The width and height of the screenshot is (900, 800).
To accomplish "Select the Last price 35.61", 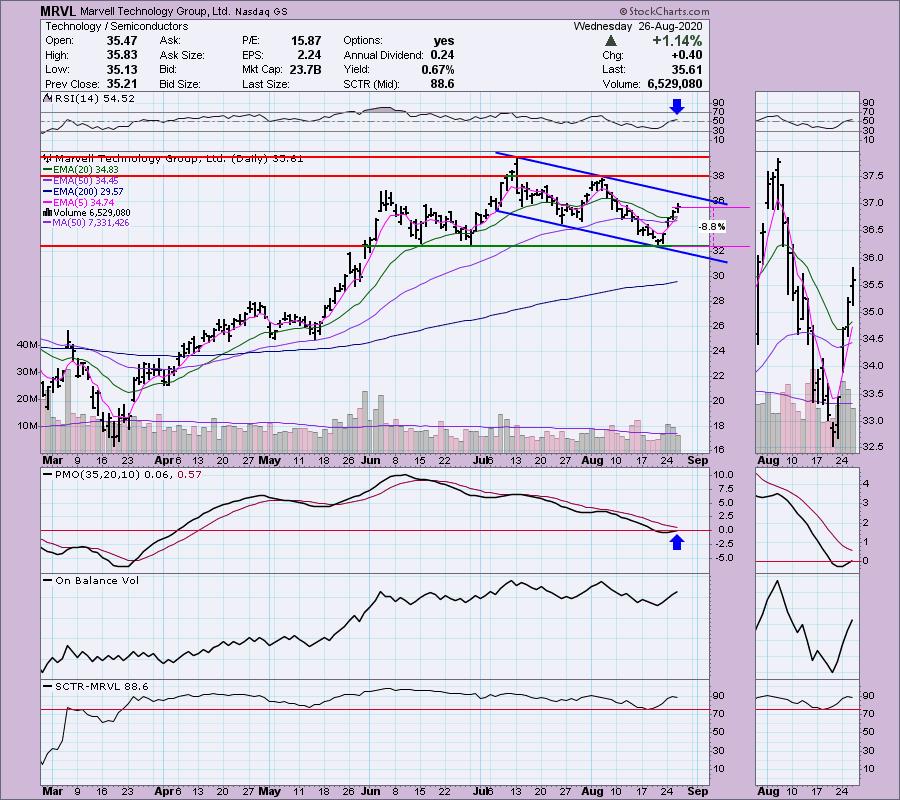I will pyautogui.click(x=686, y=69).
